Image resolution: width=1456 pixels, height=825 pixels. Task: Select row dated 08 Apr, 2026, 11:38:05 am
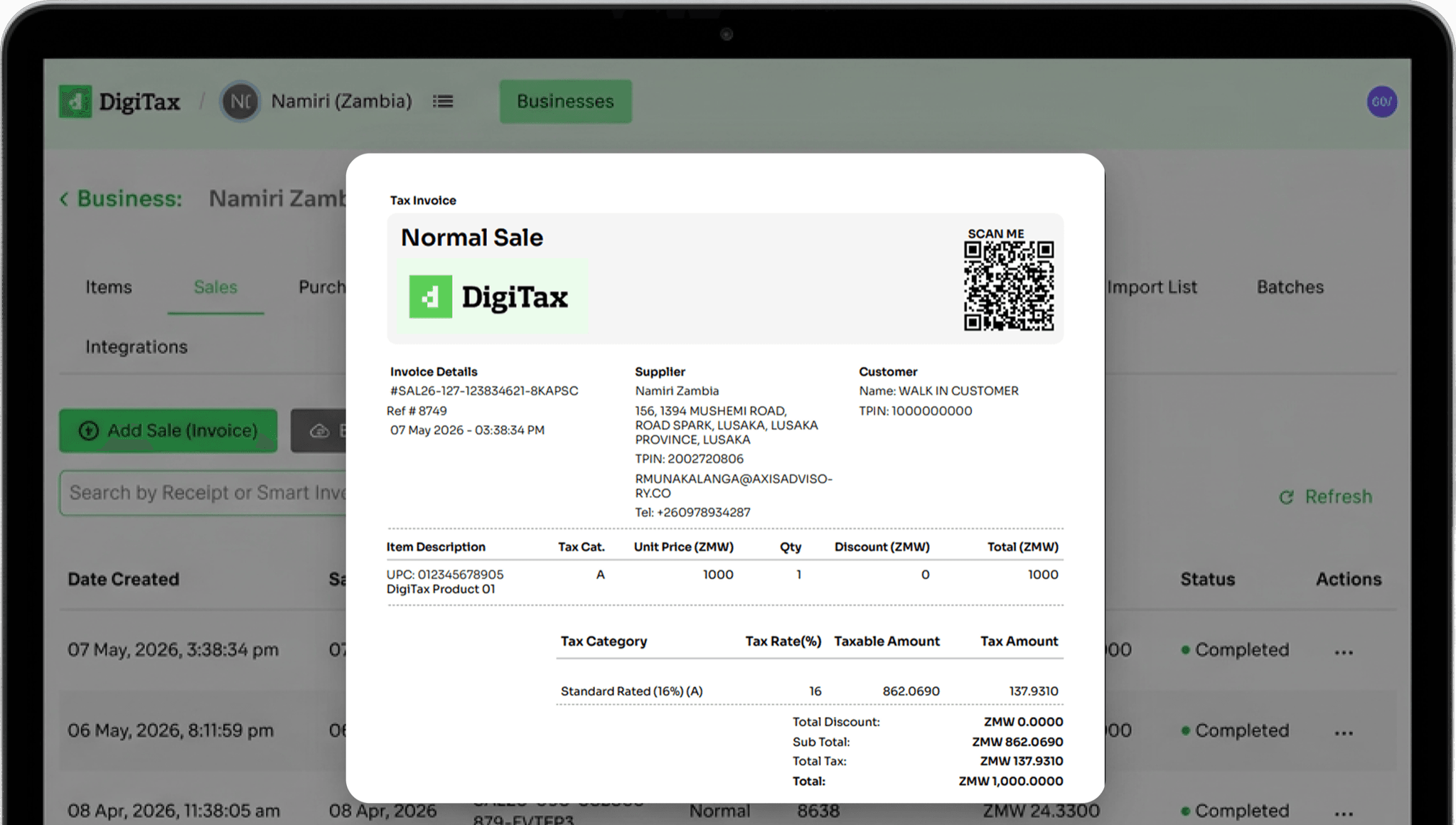tap(173, 811)
